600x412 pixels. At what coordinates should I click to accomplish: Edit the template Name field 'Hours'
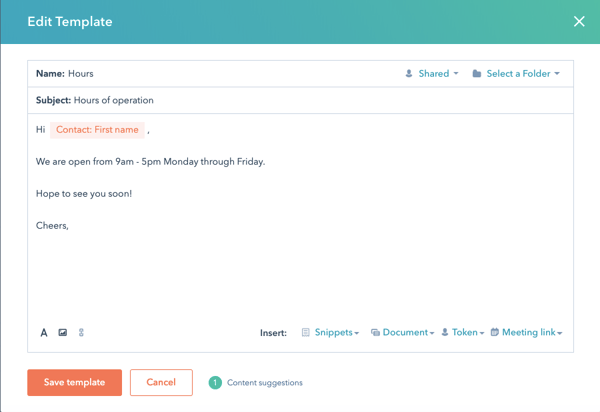coord(81,74)
